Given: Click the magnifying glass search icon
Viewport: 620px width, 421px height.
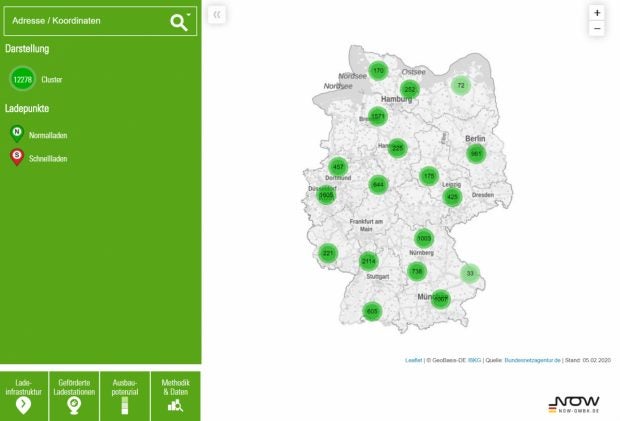Looking at the screenshot, I should [x=179, y=22].
